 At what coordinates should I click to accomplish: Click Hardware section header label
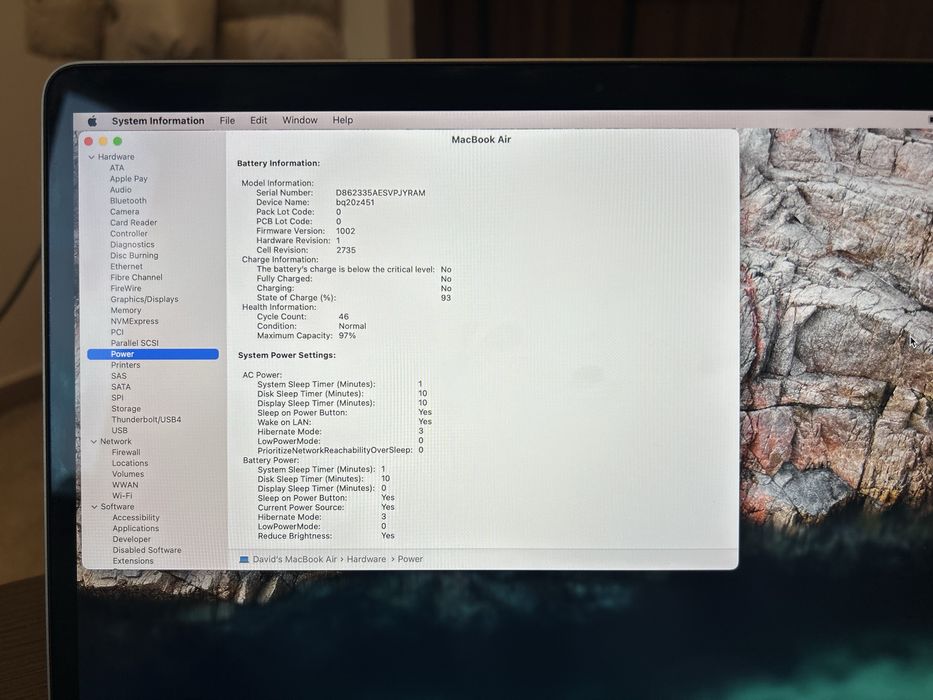point(116,157)
